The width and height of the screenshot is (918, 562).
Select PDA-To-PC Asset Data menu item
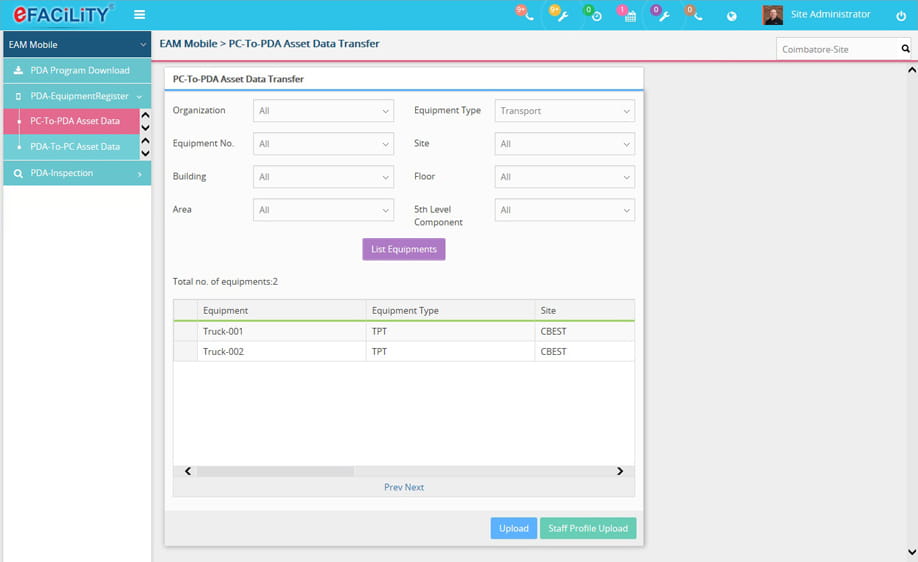coord(75,147)
